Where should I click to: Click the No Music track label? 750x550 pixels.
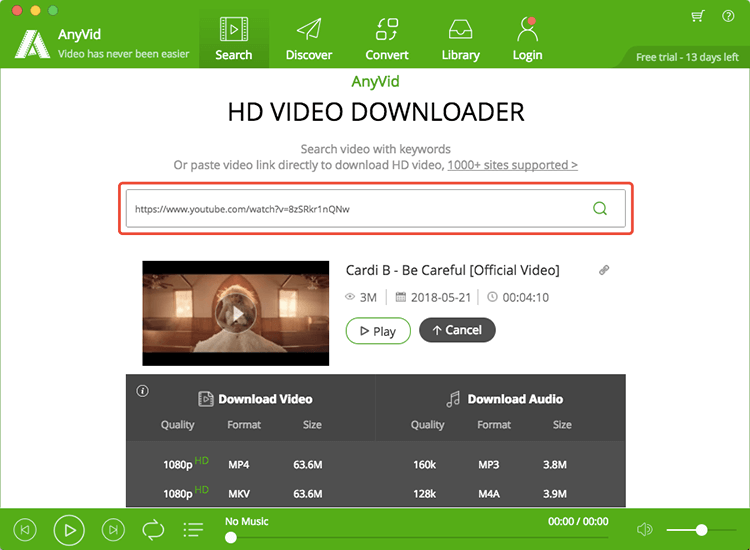[x=247, y=521]
